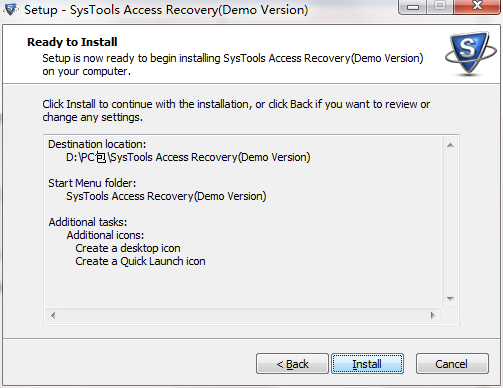Cancel the setup wizard
The image size is (503, 388).
[452, 364]
